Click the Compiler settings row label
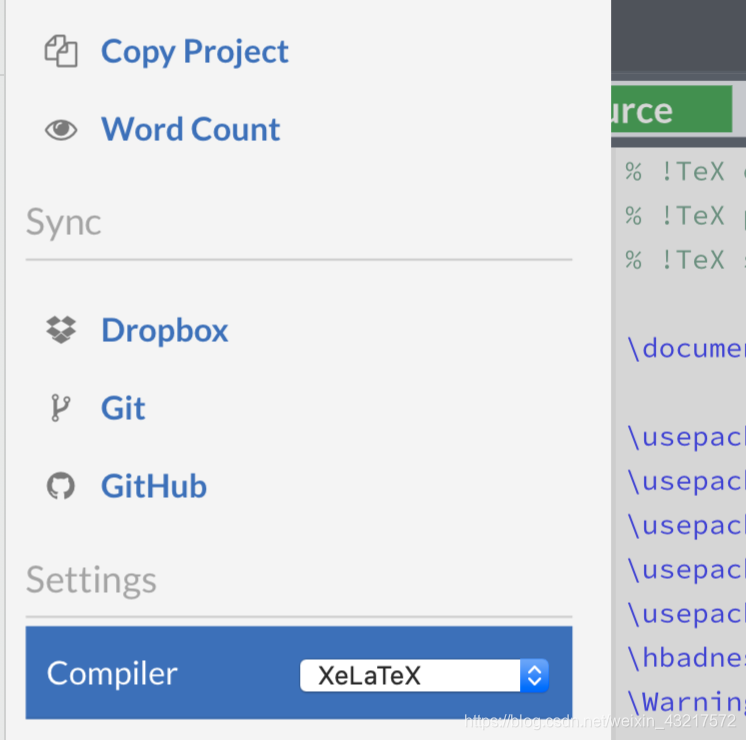The image size is (746, 740). 112,673
